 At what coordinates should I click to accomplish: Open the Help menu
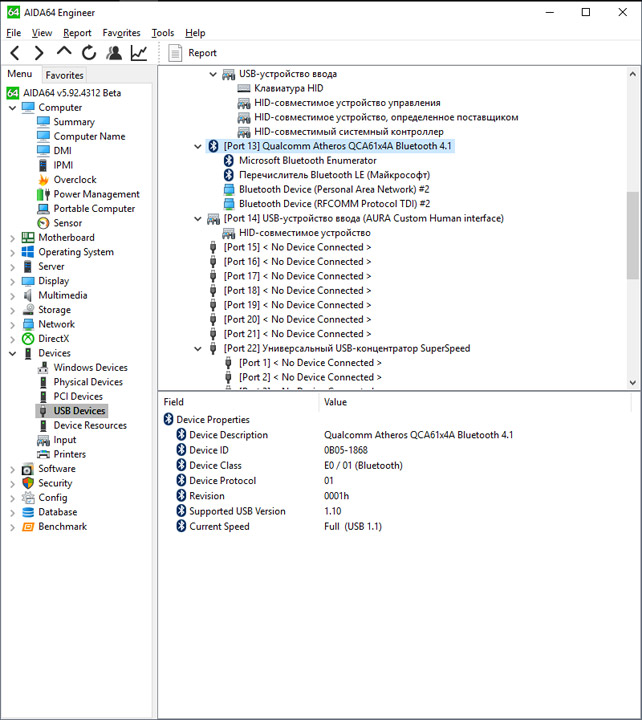(195, 33)
